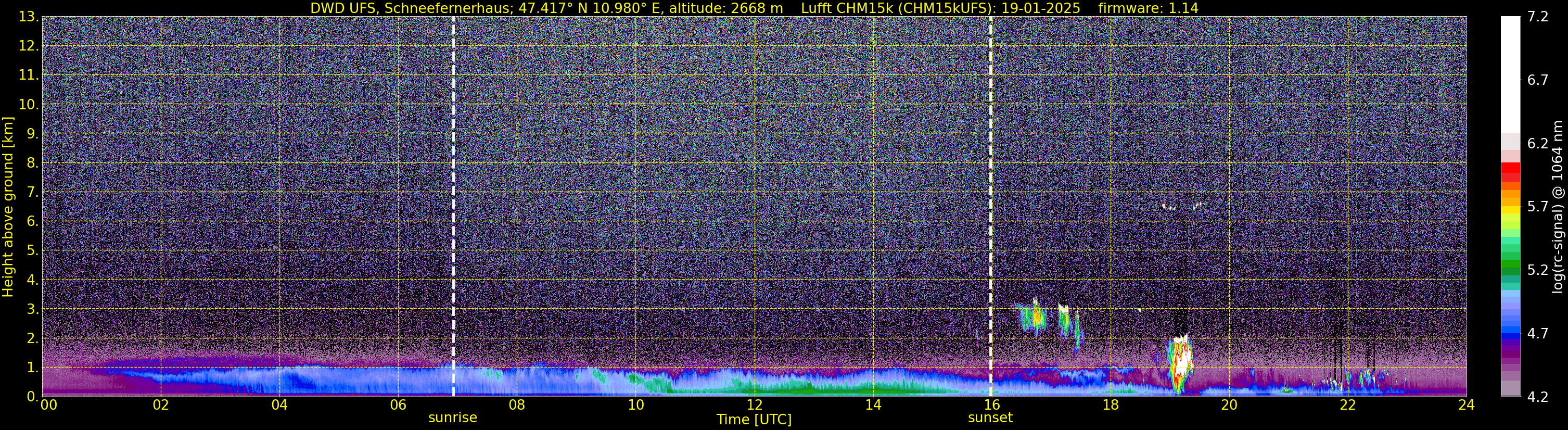Click the height-axis tick label "13."

point(28,17)
